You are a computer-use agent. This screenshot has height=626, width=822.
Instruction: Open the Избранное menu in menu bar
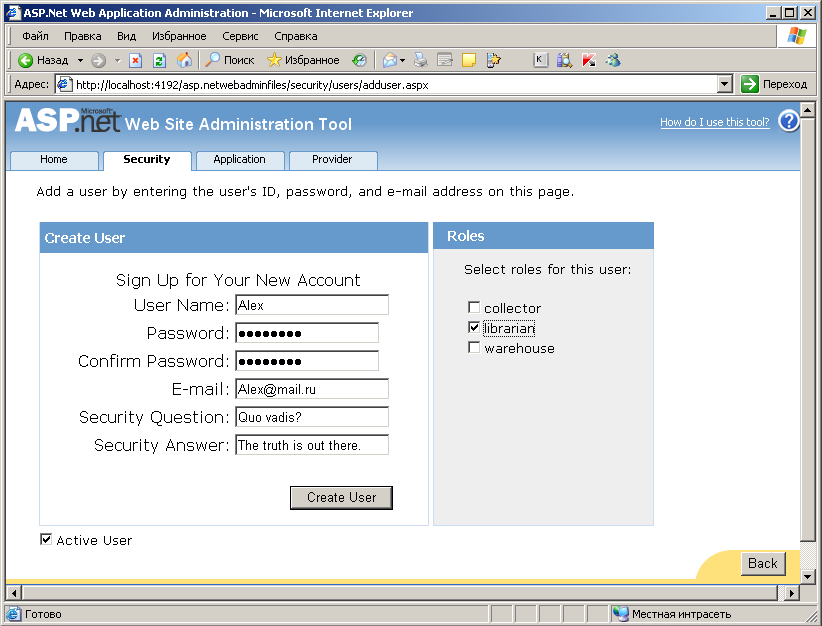pos(179,36)
